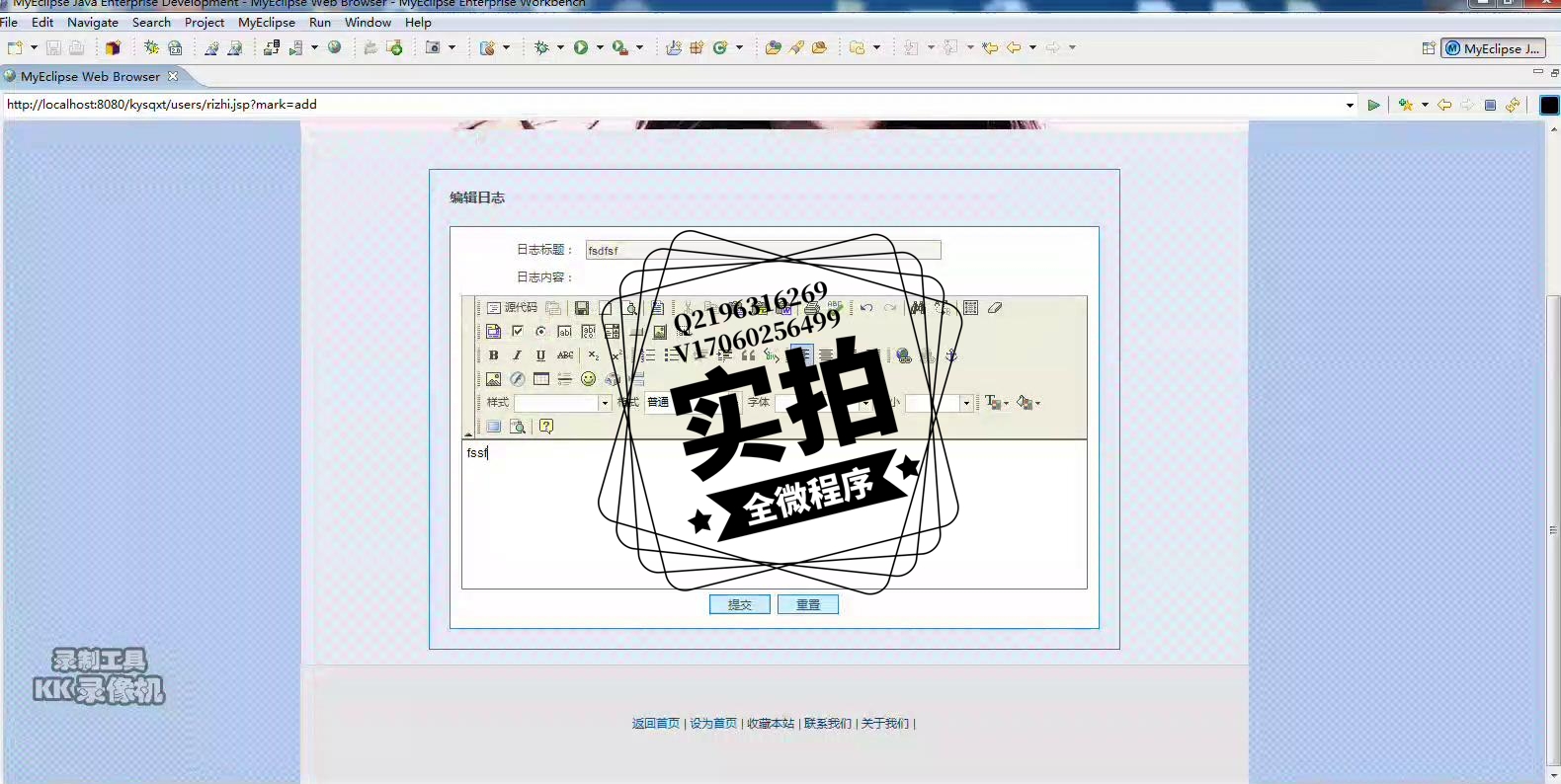1561x784 pixels.
Task: Insert an anchor with the anchor icon
Action: tap(950, 355)
